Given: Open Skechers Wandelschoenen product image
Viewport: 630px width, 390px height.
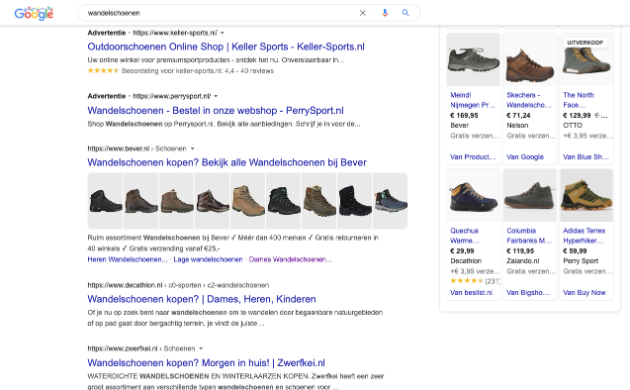Looking at the screenshot, I should coord(530,59).
